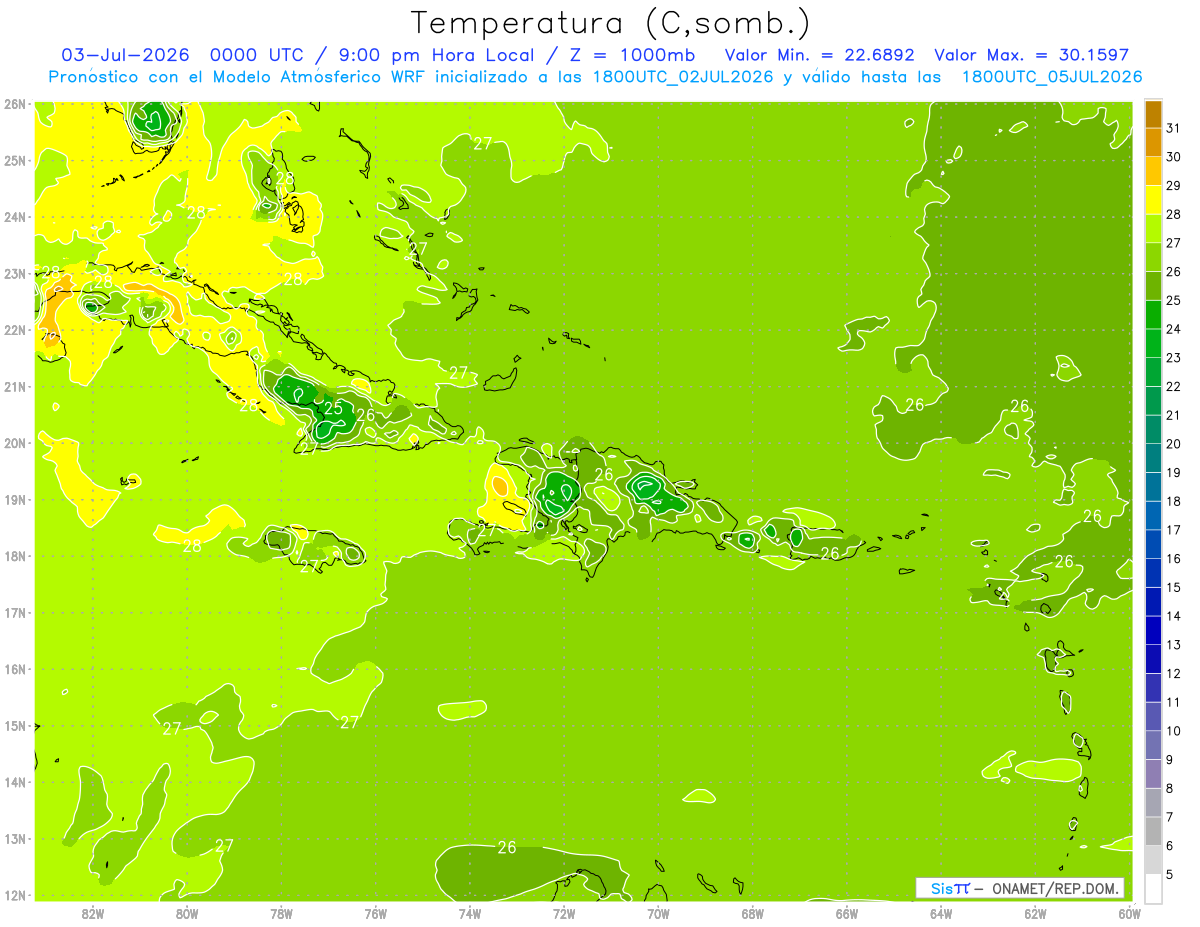Click the '78W' longitude axis label
The image size is (1200, 927).
tap(281, 913)
